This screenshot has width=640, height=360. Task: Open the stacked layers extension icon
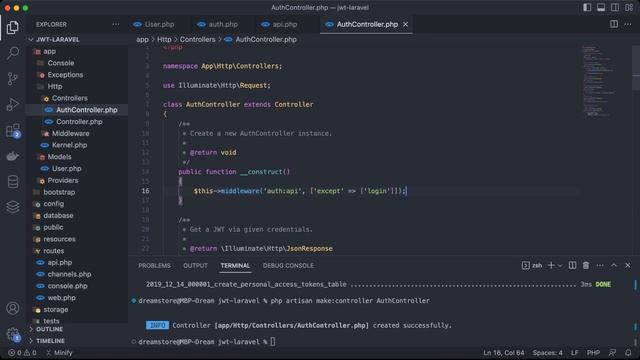pyautogui.click(x=13, y=207)
